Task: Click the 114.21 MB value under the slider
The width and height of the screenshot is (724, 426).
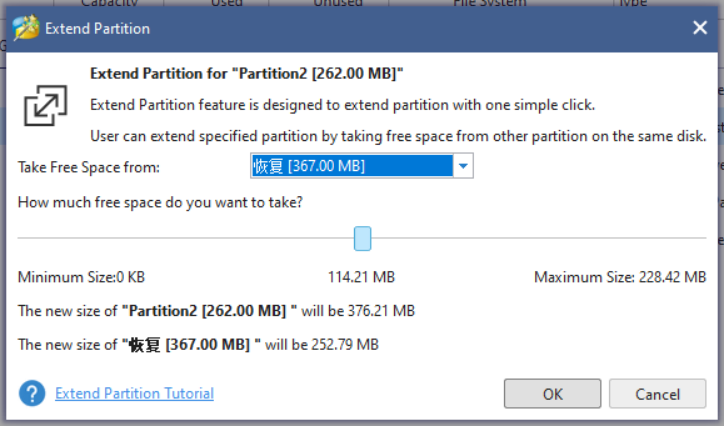Action: 361,277
